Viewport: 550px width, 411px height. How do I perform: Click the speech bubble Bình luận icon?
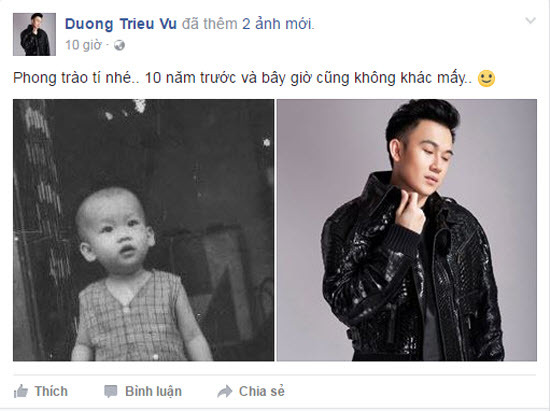110,391
